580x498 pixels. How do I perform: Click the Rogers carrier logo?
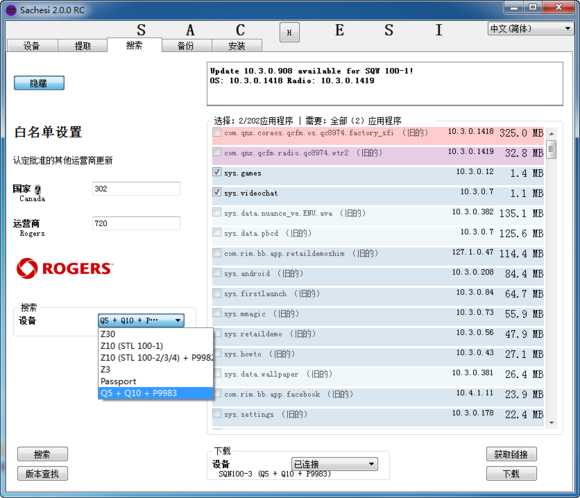[x=65, y=268]
